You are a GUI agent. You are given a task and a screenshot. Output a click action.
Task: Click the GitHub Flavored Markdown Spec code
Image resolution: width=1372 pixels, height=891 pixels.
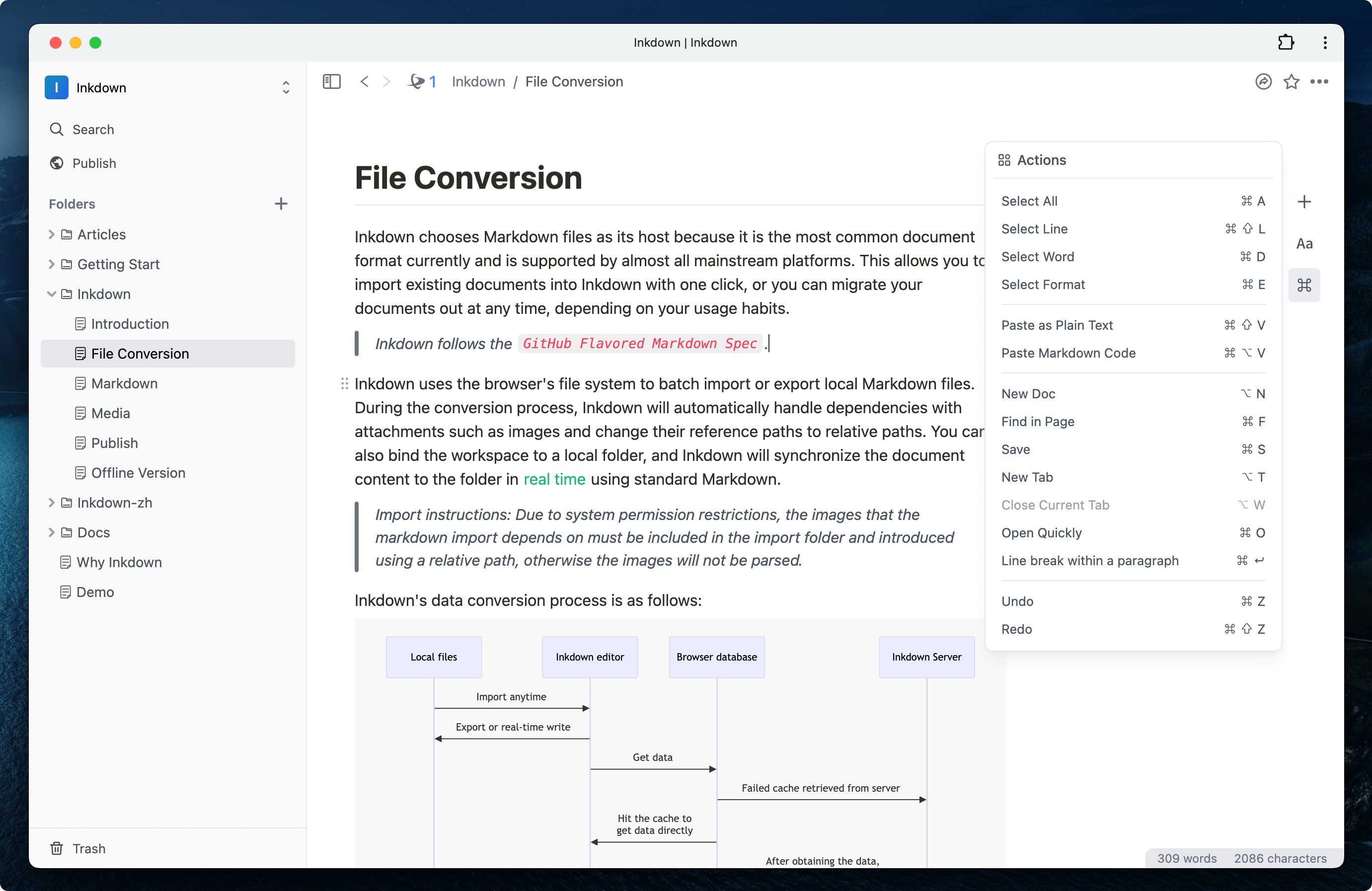pos(640,344)
